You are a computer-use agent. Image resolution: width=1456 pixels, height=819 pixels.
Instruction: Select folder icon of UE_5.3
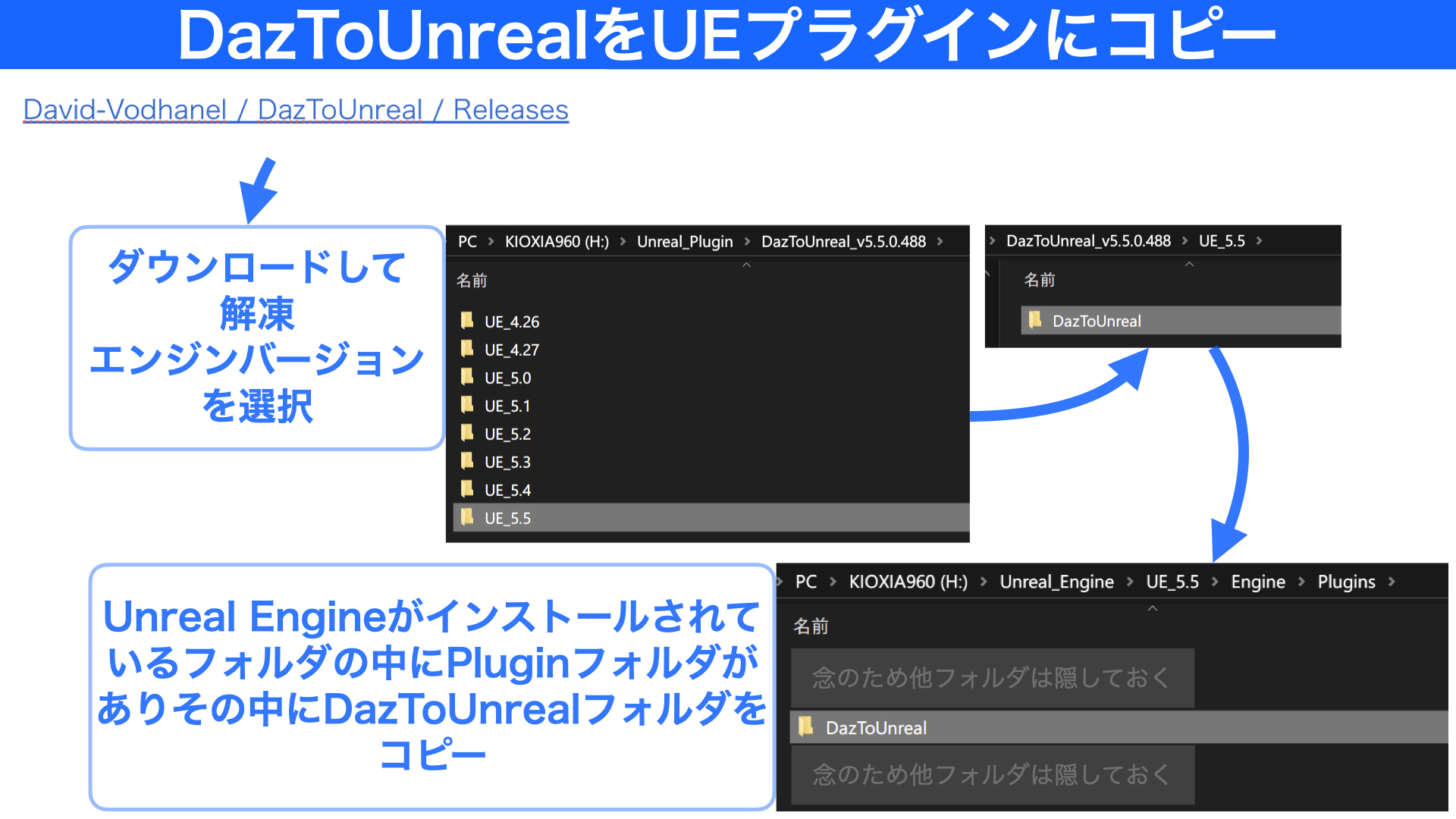(x=467, y=461)
